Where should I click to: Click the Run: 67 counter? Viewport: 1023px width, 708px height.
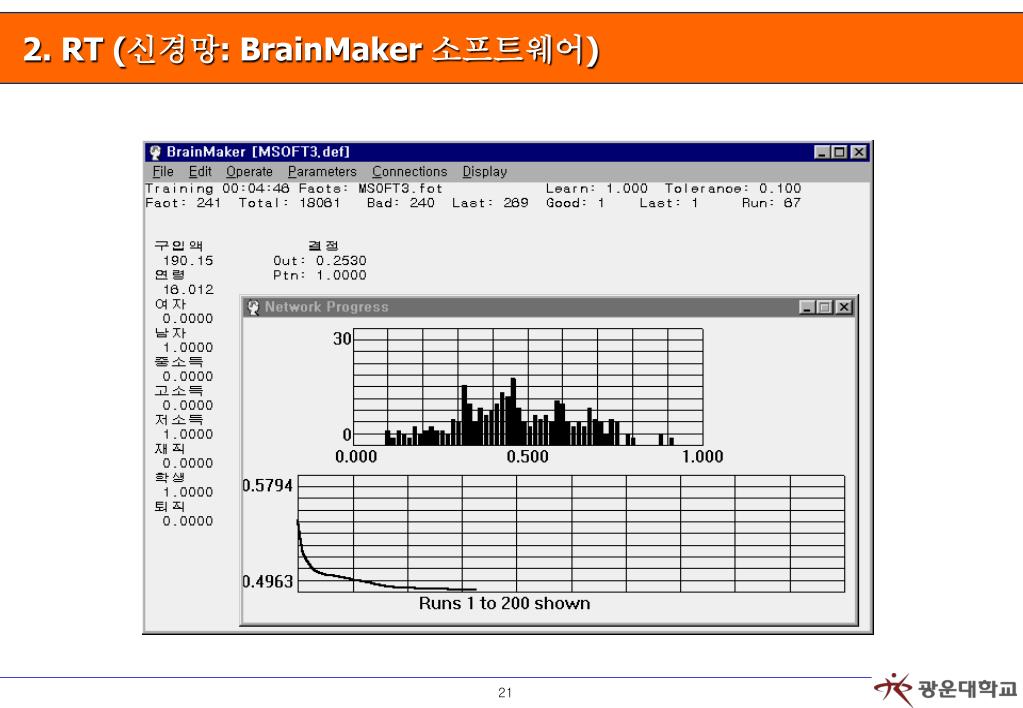771,203
